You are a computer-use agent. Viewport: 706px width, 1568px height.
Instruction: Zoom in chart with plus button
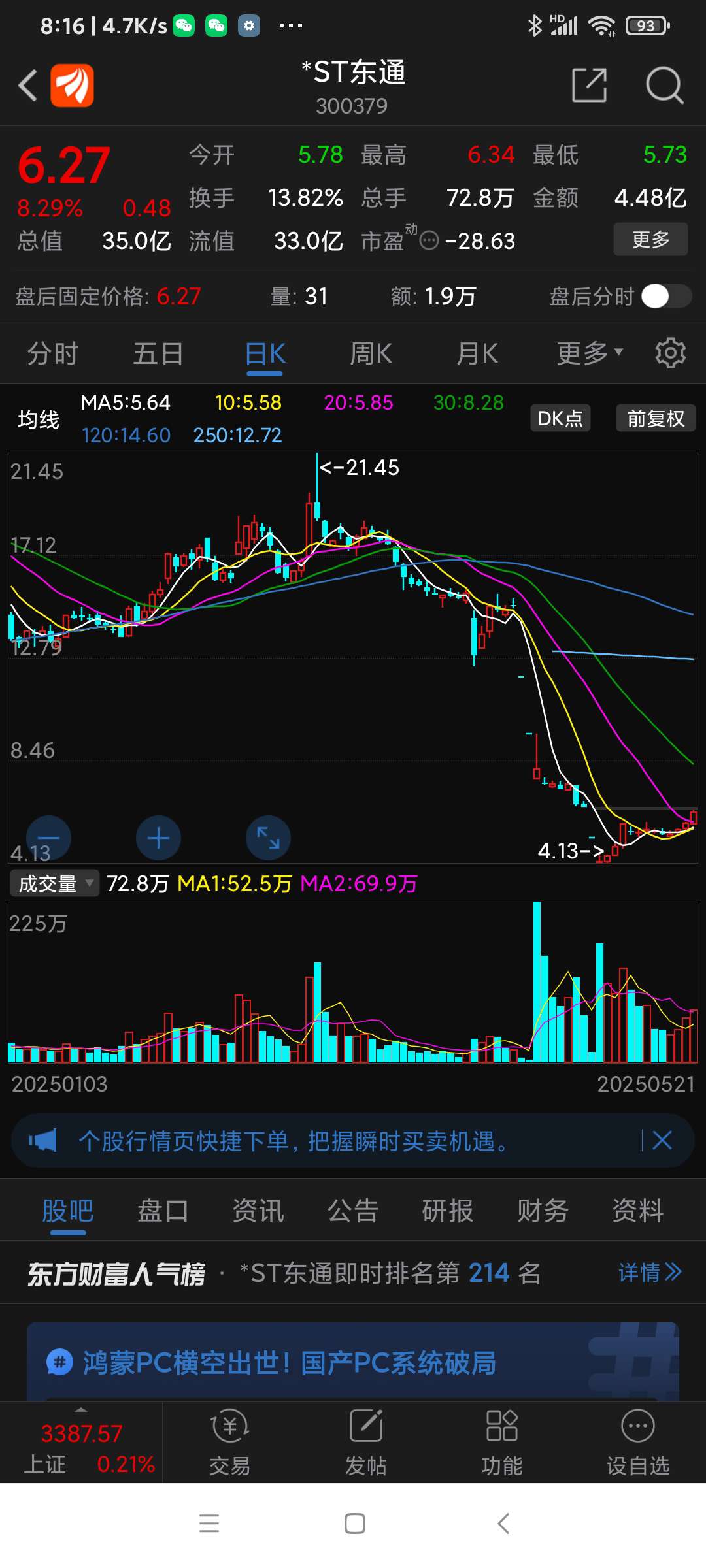pyautogui.click(x=158, y=838)
